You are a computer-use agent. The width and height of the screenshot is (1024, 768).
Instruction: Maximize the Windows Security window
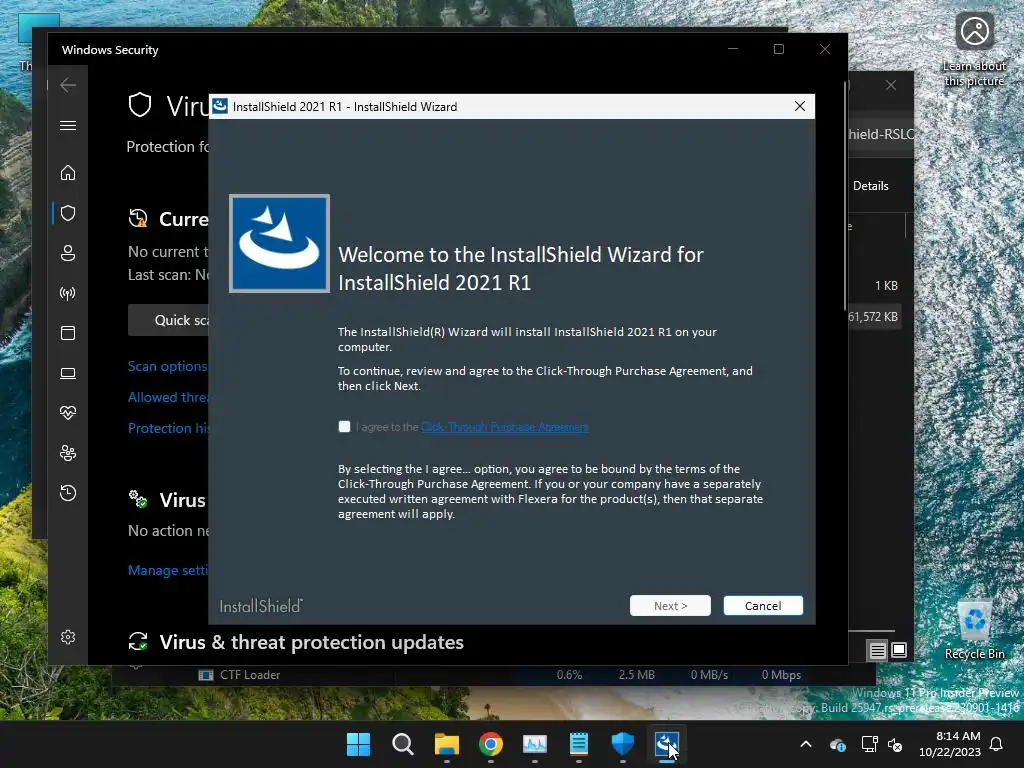tap(778, 50)
